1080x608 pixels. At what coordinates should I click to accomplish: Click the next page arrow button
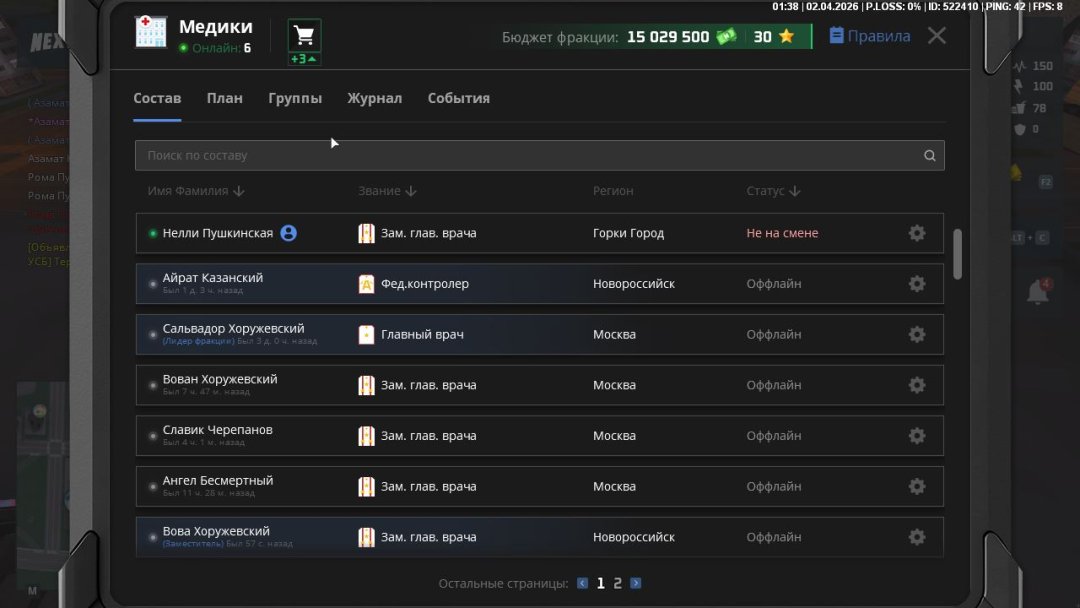point(636,584)
